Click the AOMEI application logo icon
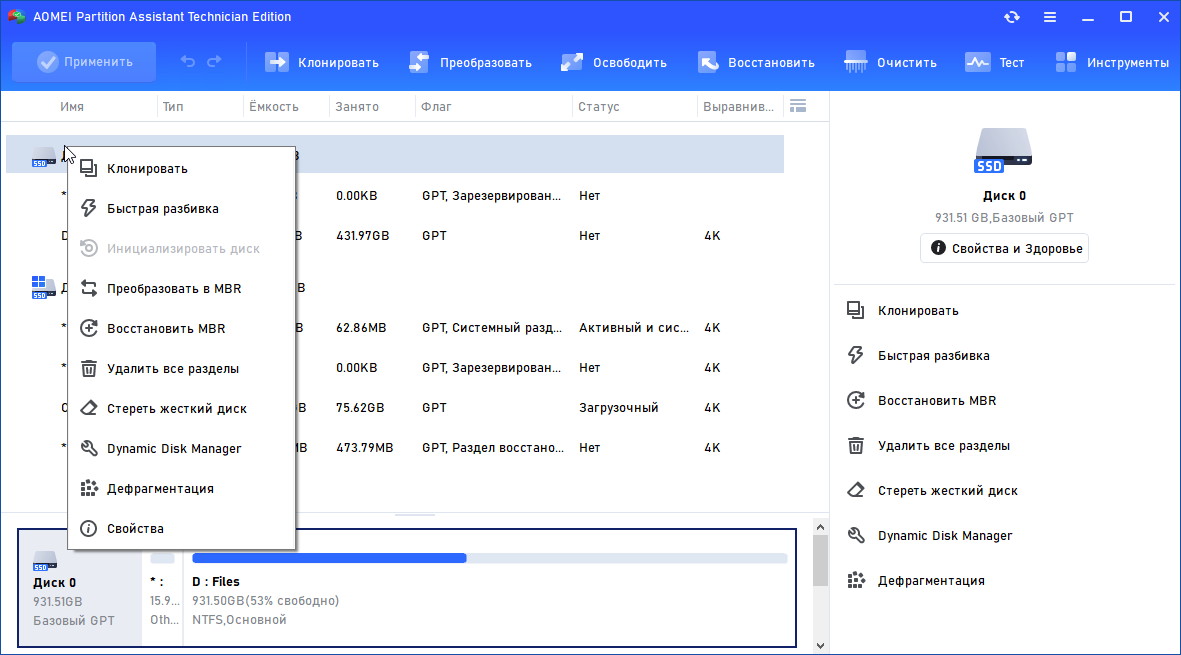1181x655 pixels. tap(17, 17)
